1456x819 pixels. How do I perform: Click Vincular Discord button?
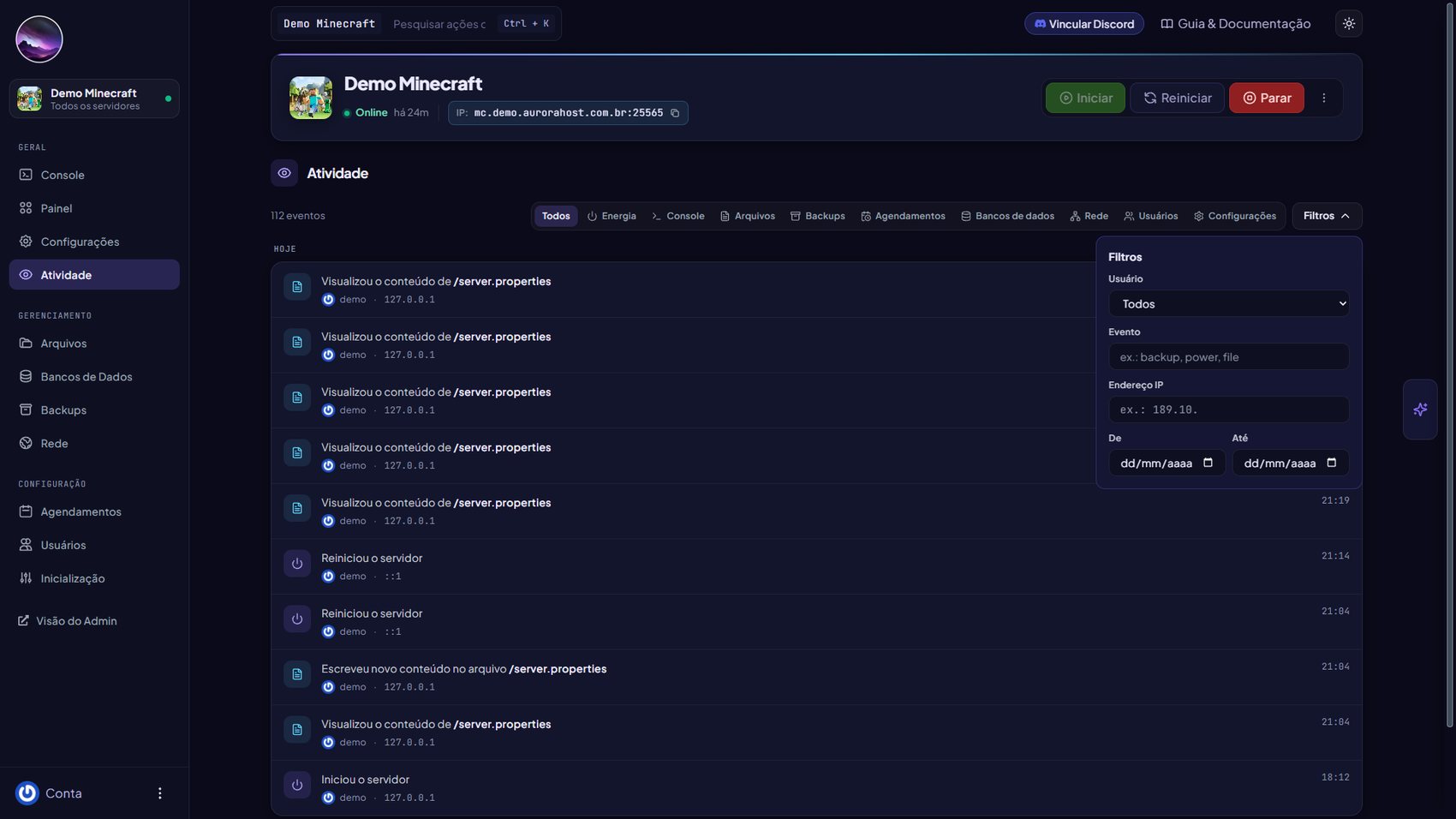click(x=1084, y=24)
